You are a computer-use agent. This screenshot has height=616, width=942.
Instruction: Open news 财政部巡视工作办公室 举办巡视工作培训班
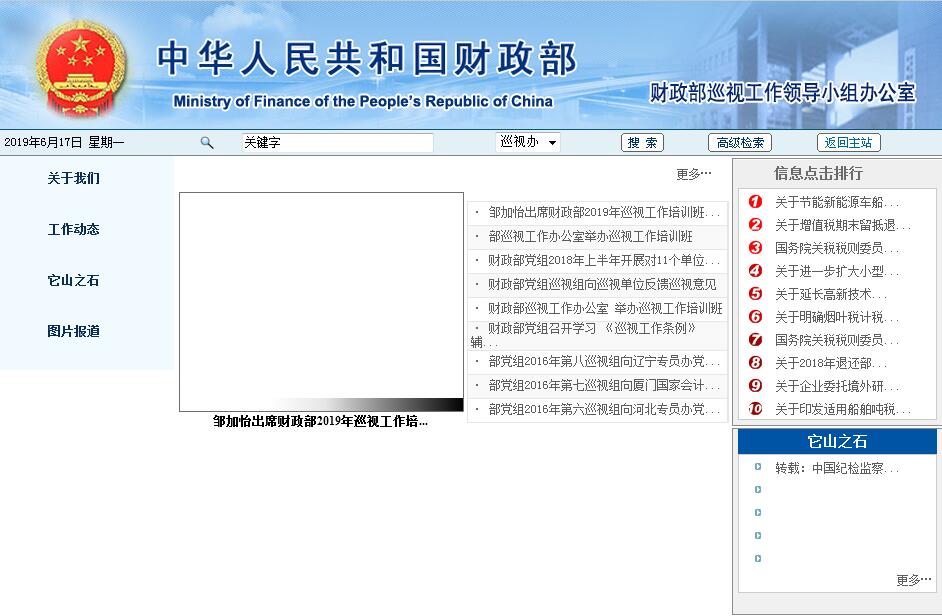pyautogui.click(x=605, y=308)
